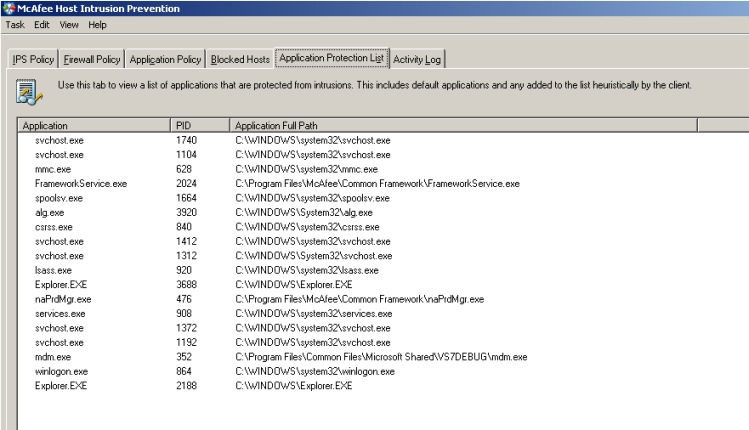Viewport: 749px width, 430px height.
Task: Switch to the Application Policy tab
Action: 165,59
